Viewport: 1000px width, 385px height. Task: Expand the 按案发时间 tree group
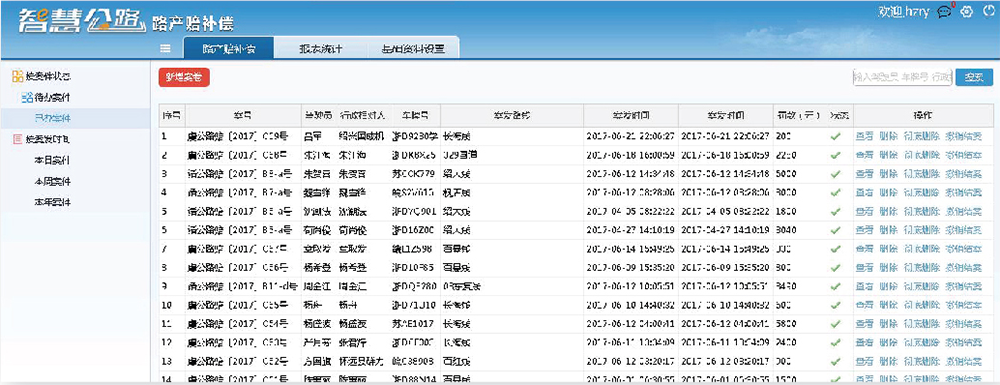[47, 139]
